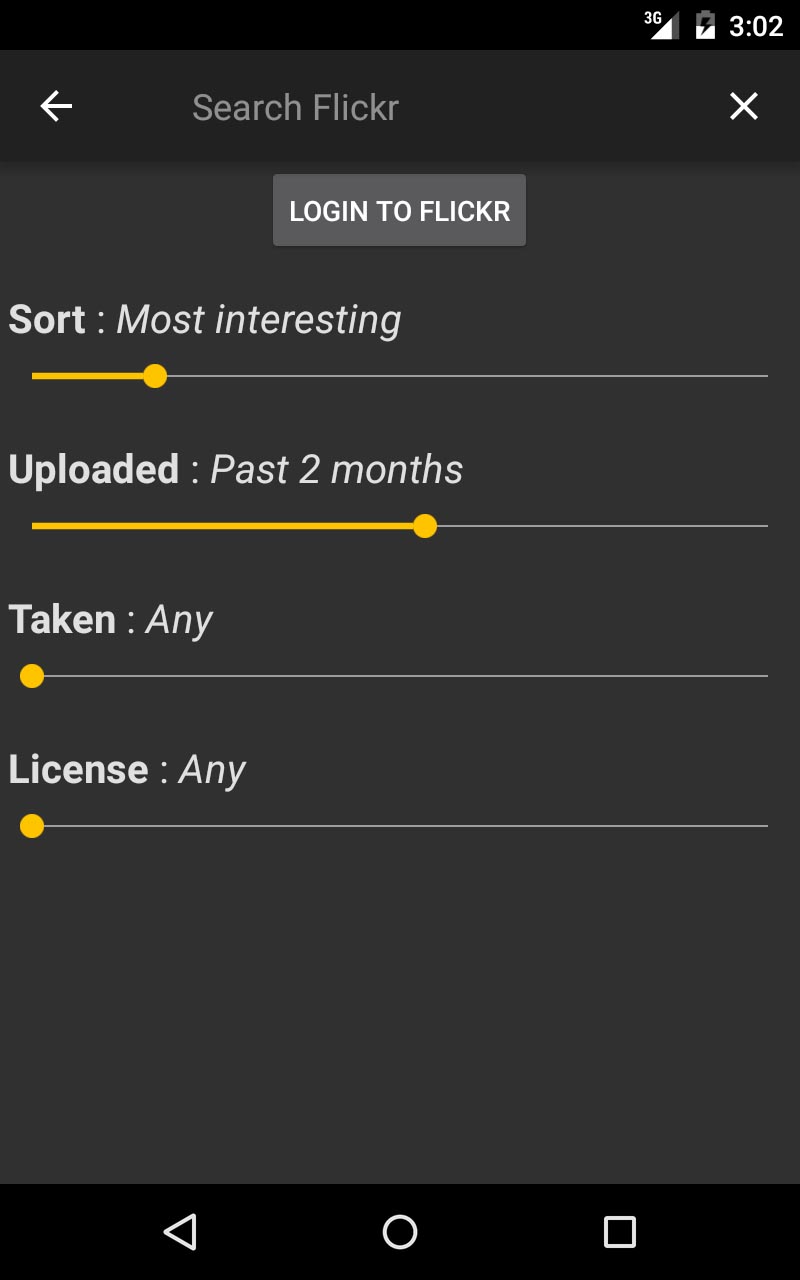This screenshot has height=1280, width=800.
Task: Tap the battery status icon
Action: (705, 25)
